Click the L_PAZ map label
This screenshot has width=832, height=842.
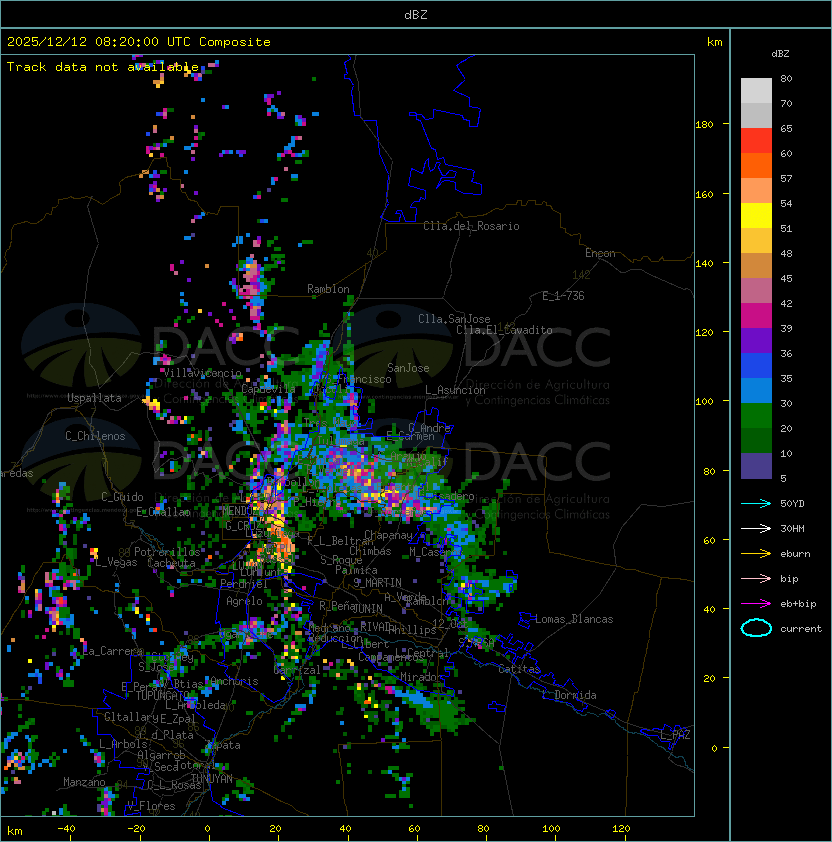pyautogui.click(x=675, y=734)
